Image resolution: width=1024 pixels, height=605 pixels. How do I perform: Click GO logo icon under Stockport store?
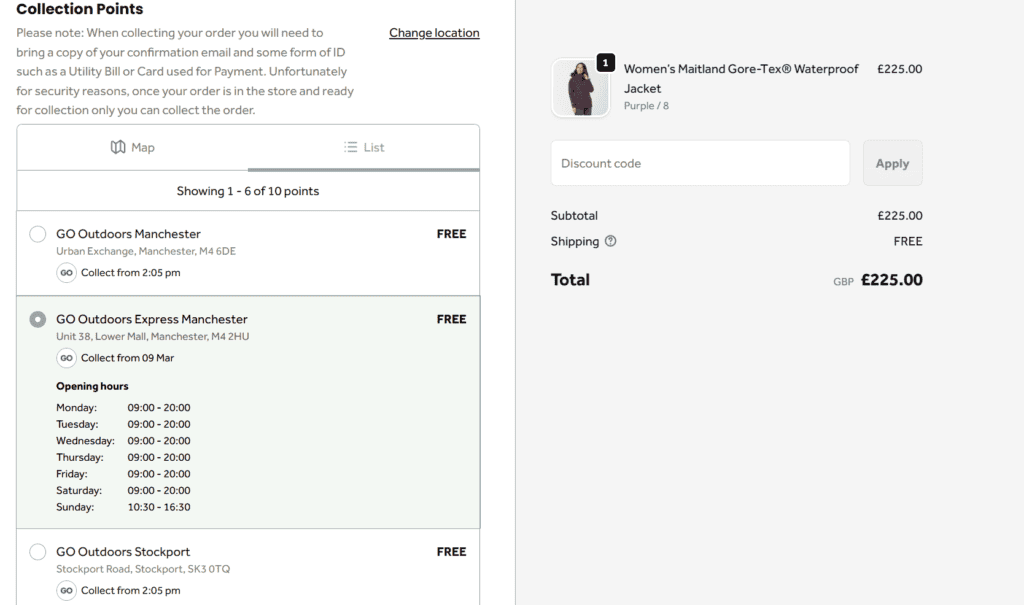pyautogui.click(x=66, y=590)
